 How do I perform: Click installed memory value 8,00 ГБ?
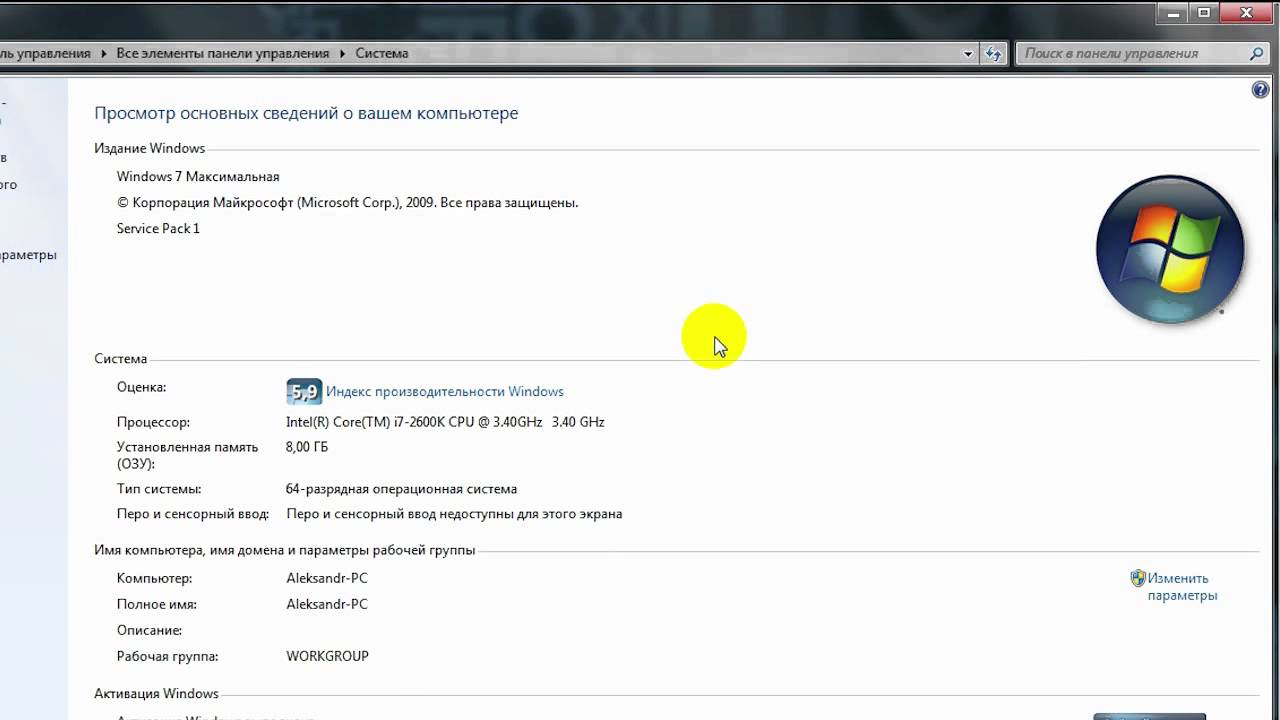[x=307, y=447]
